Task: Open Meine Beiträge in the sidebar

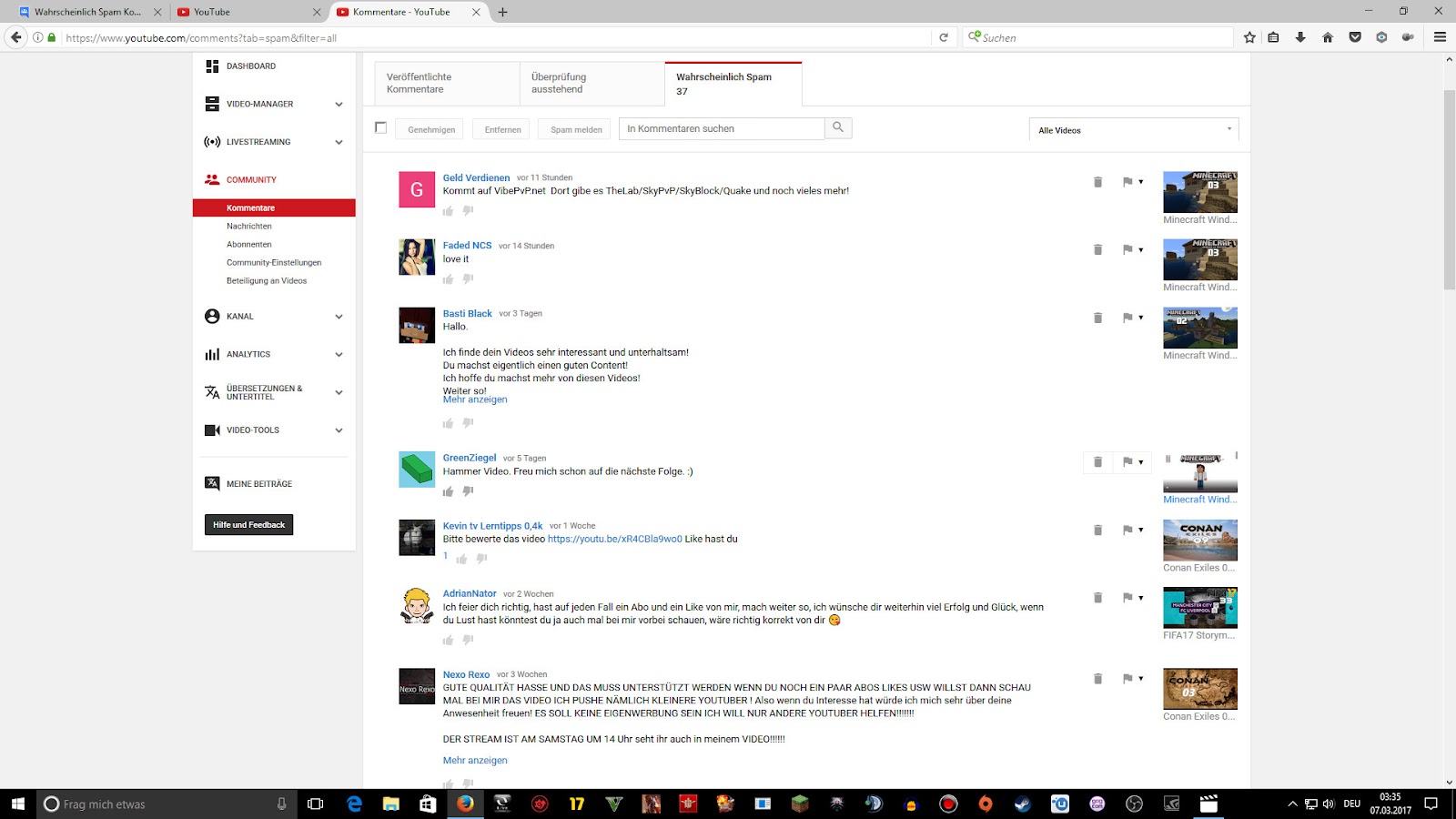Action: [259, 484]
